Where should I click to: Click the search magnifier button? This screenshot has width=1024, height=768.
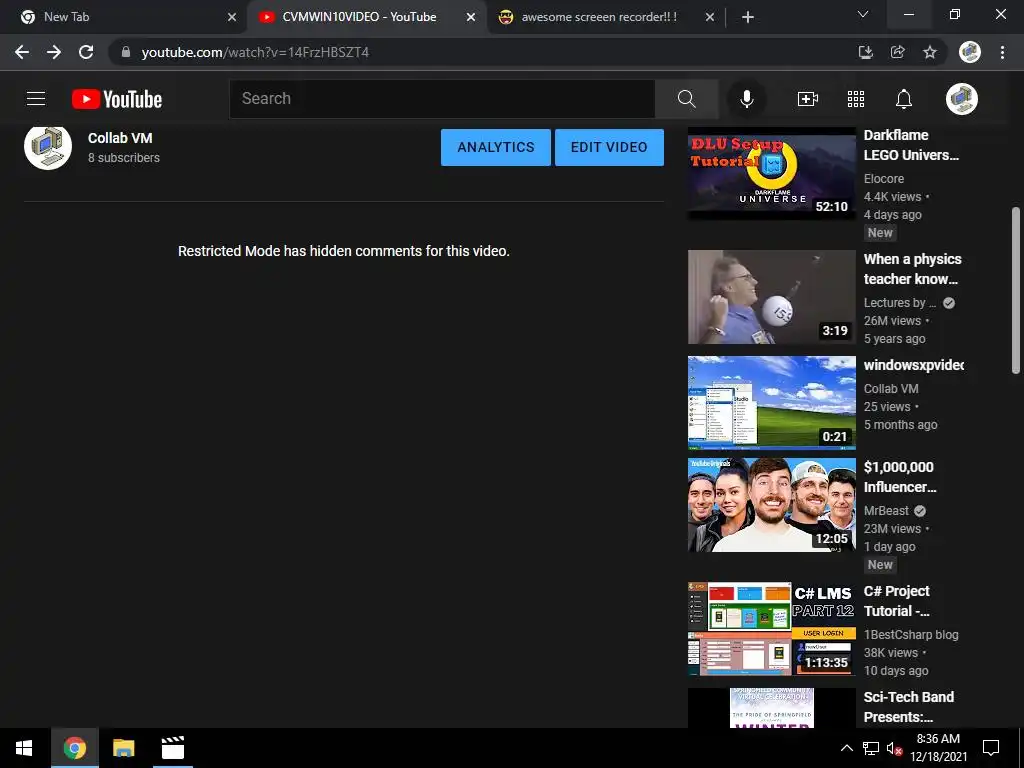point(686,99)
